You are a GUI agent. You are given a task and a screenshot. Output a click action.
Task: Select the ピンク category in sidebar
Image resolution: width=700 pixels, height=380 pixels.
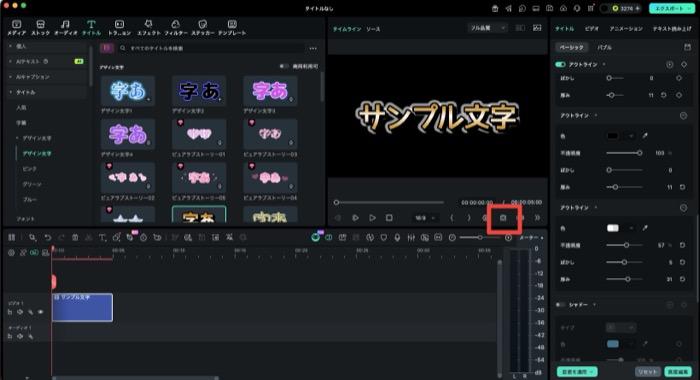pos(29,169)
